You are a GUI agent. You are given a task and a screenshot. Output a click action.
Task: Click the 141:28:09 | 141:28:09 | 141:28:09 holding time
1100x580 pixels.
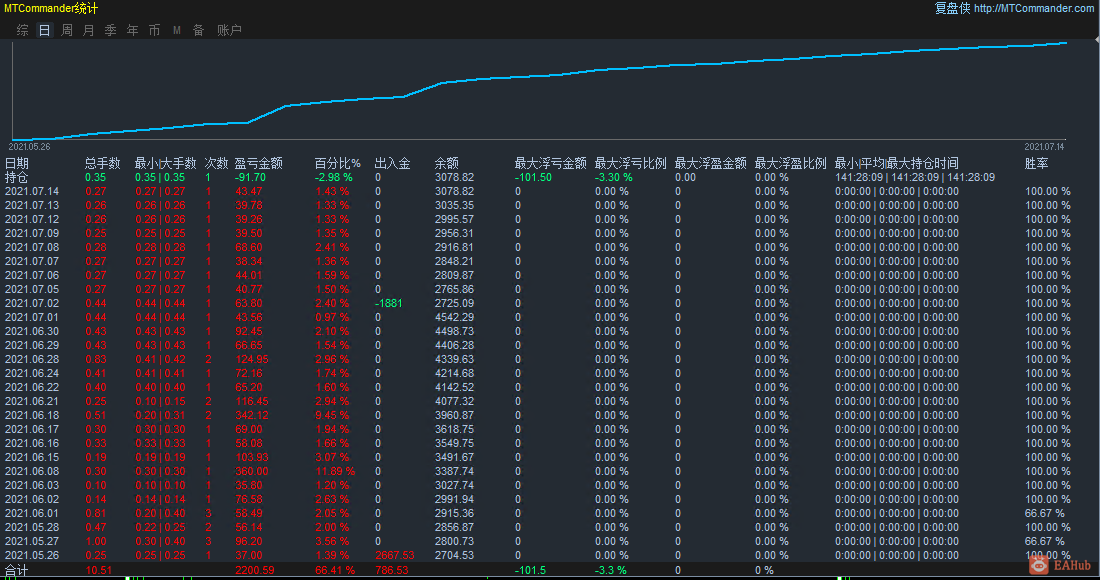pyautogui.click(x=915, y=177)
